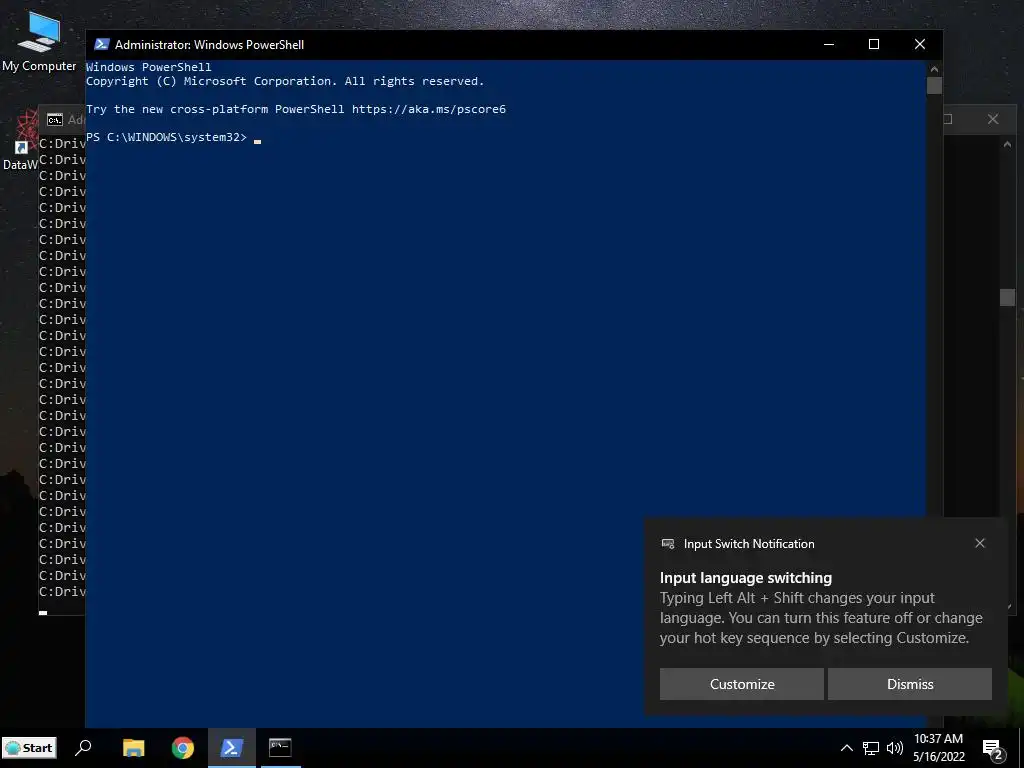Close the background Command Prompt window

pos(993,120)
